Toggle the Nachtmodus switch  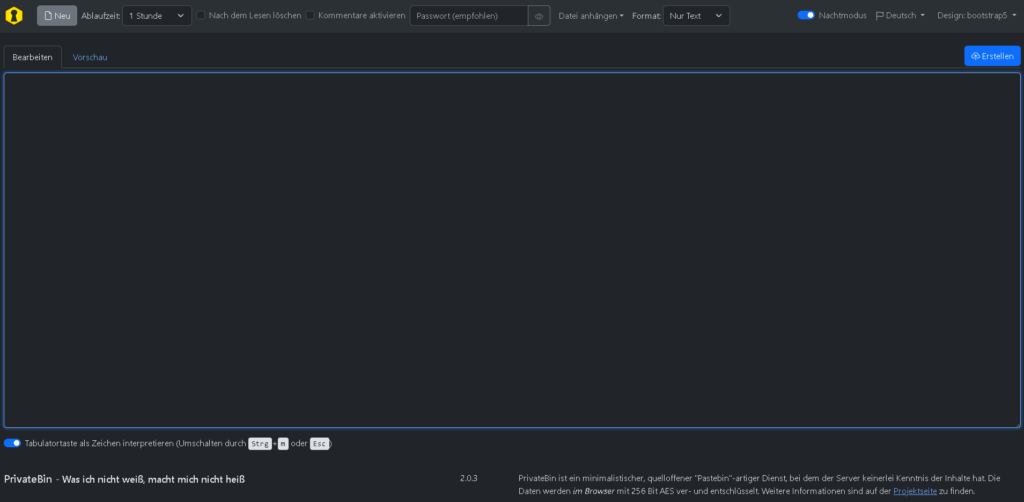pos(806,15)
